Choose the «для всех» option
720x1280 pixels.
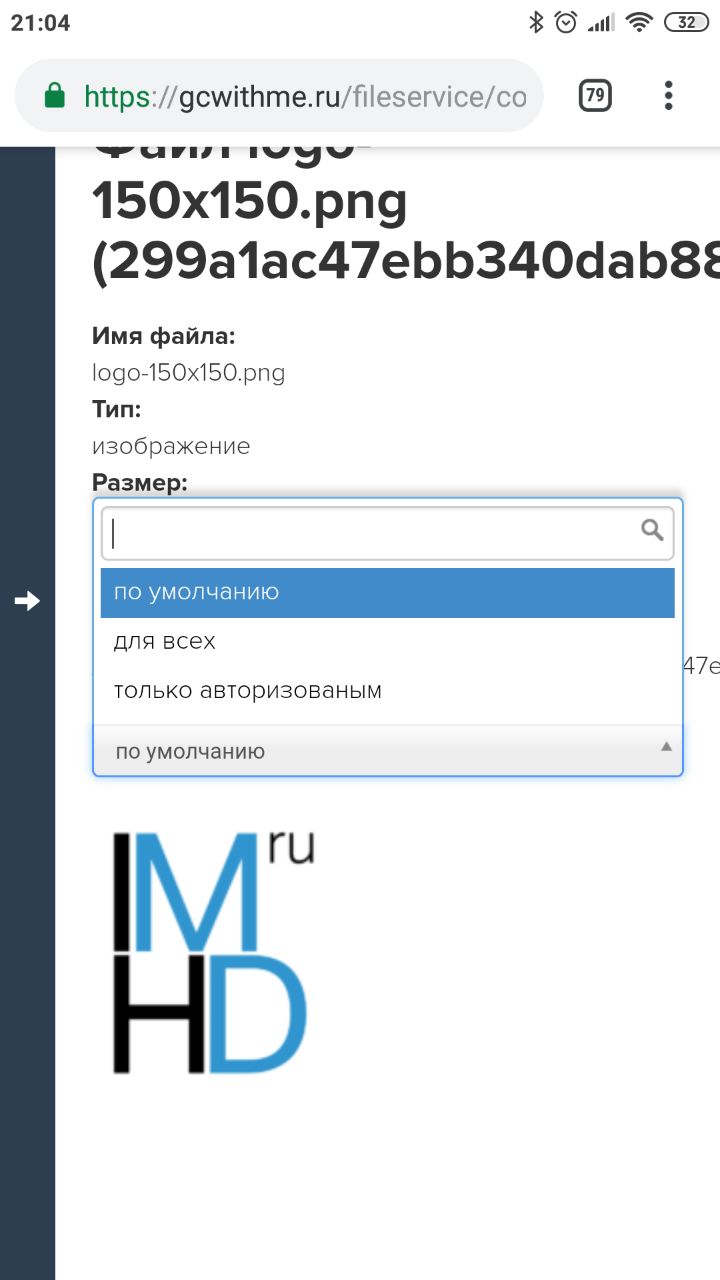pyautogui.click(x=388, y=641)
